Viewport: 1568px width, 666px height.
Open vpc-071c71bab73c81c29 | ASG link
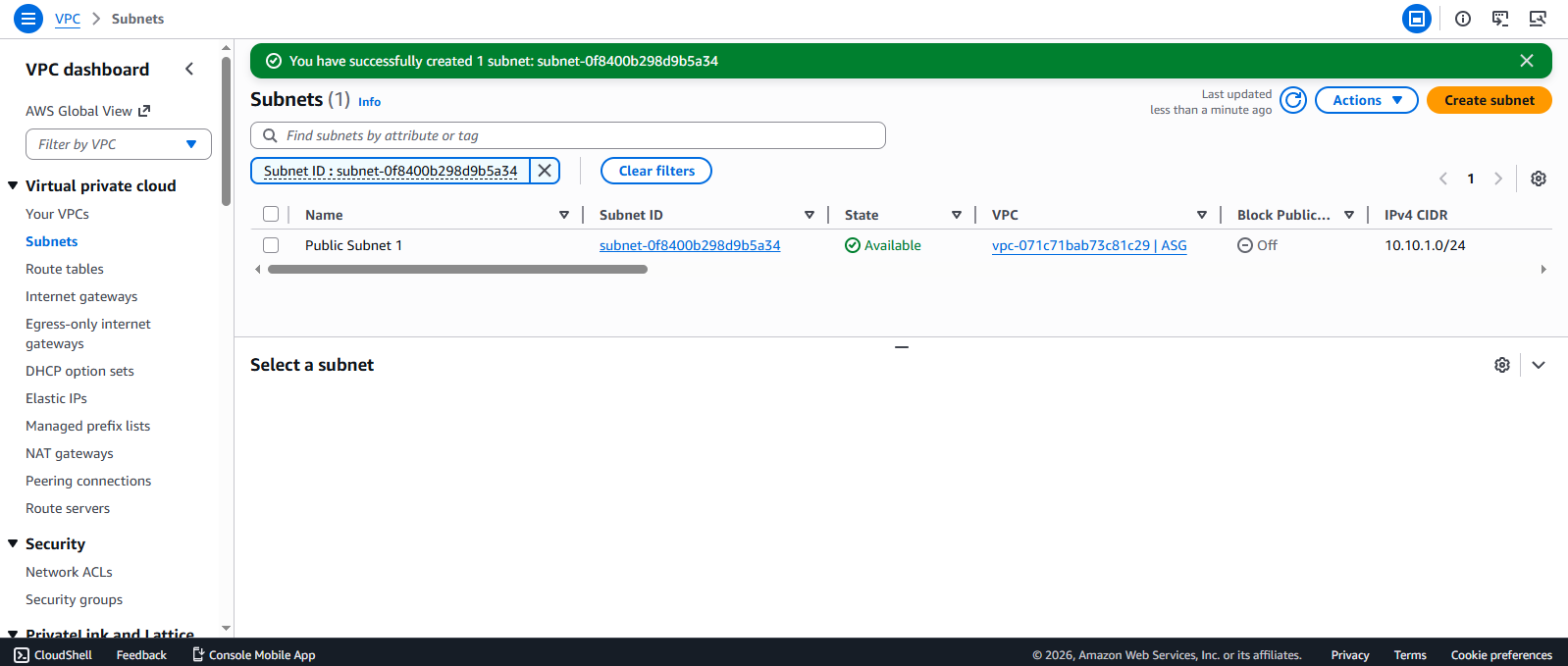click(1089, 245)
